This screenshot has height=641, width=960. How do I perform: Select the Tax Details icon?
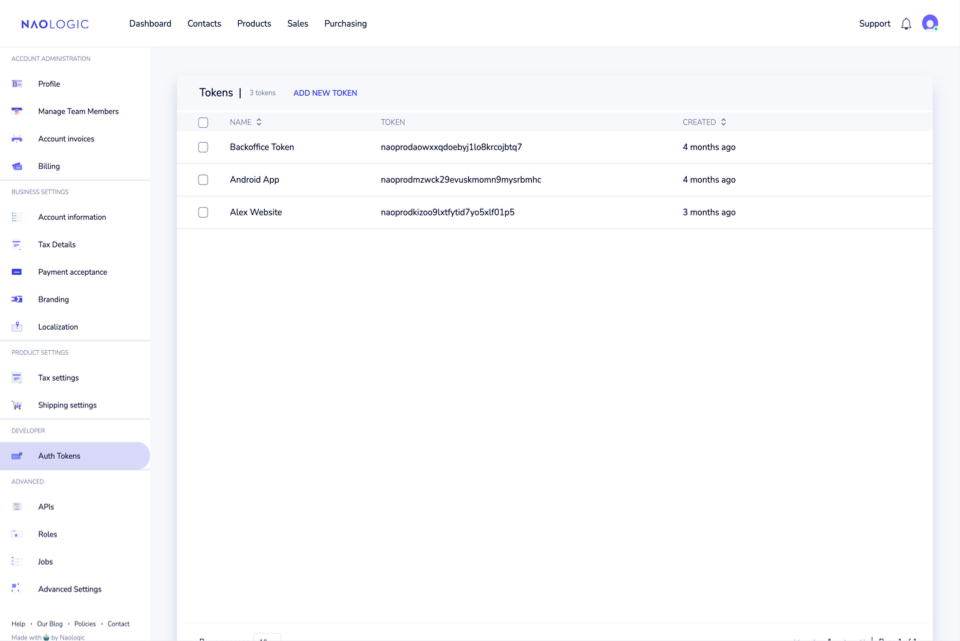pos(17,245)
